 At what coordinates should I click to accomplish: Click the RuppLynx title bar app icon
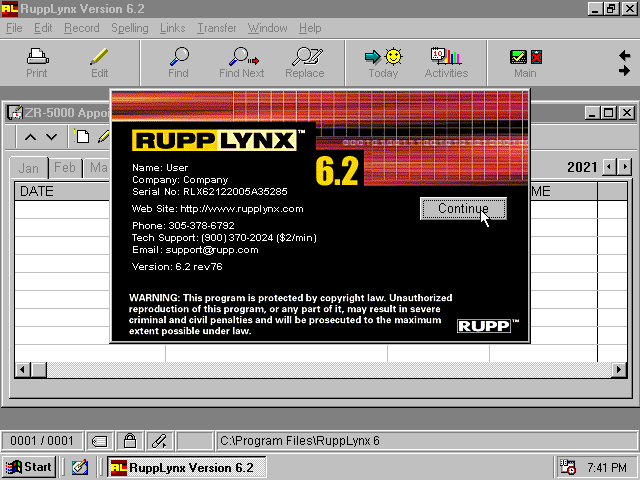pyautogui.click(x=10, y=9)
